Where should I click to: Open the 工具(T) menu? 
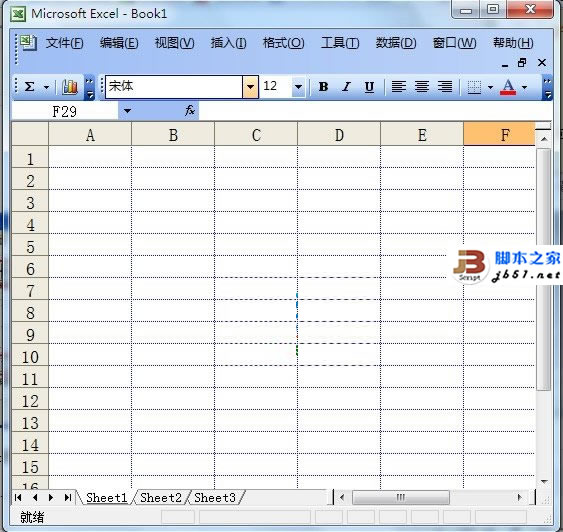click(x=340, y=43)
